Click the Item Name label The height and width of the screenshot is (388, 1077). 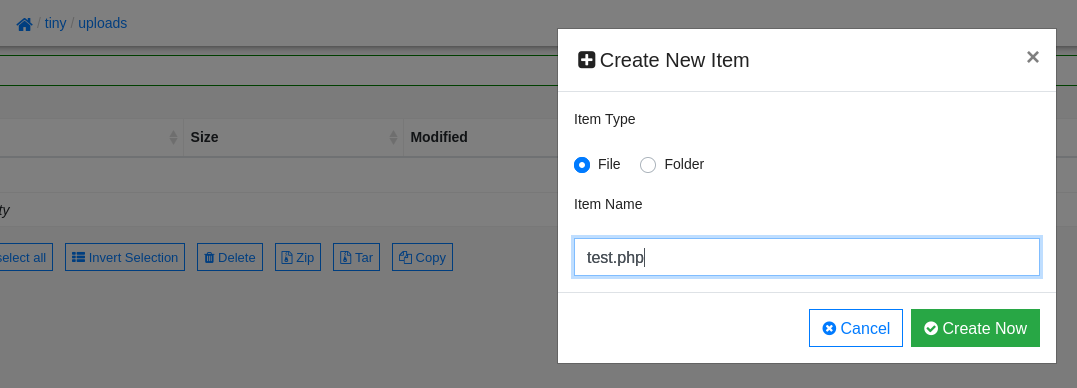pos(608,205)
